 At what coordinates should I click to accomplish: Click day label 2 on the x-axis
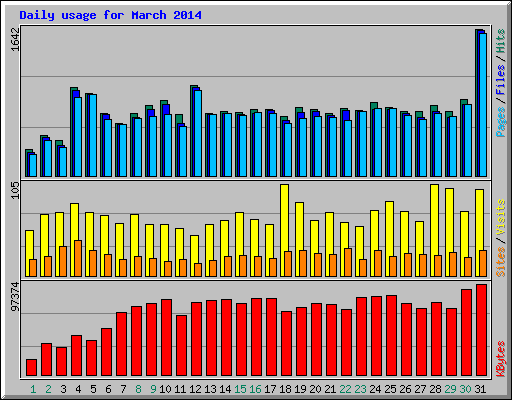coord(48,389)
